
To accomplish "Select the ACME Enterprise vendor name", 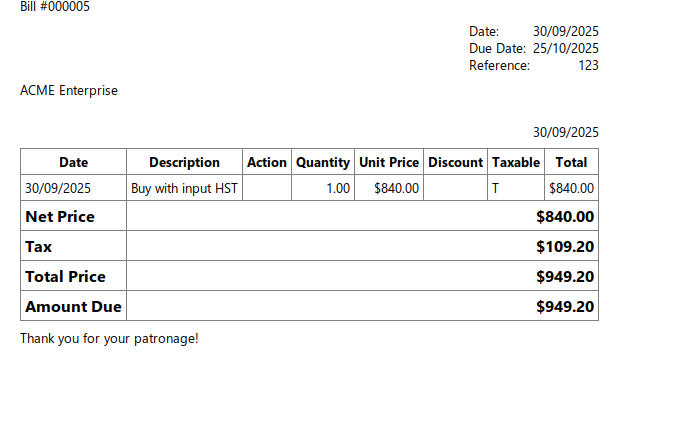I will tap(69, 90).
